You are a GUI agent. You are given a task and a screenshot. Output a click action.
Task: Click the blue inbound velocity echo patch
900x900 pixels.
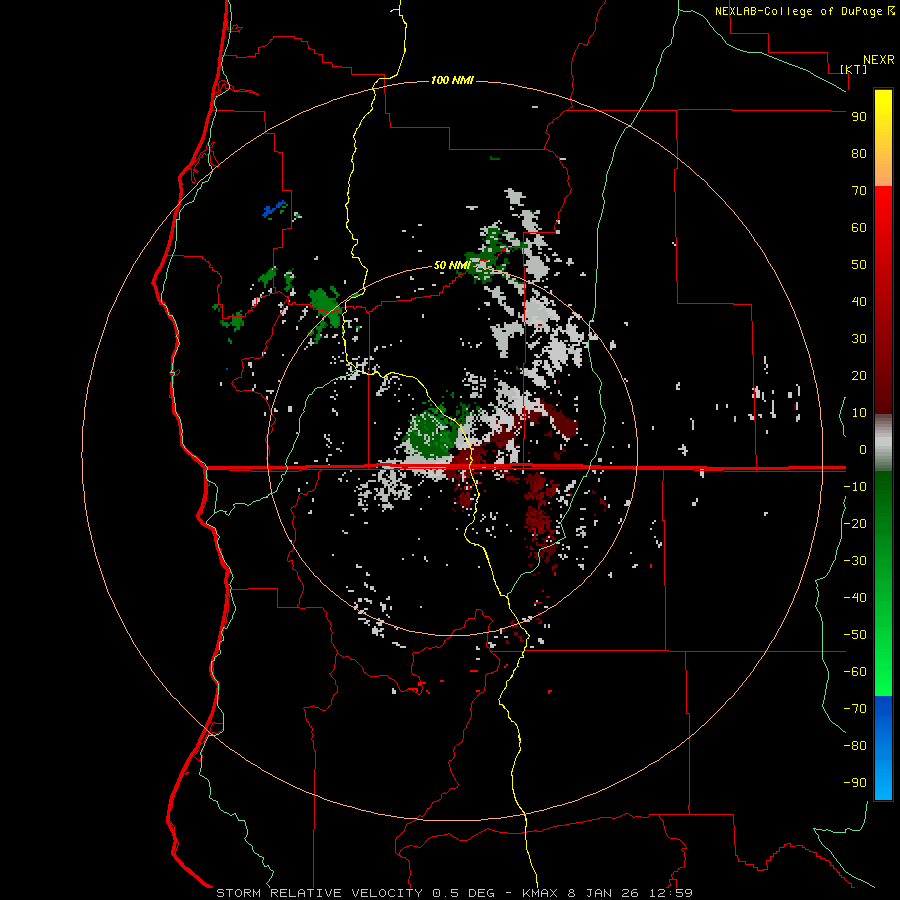coord(274,209)
